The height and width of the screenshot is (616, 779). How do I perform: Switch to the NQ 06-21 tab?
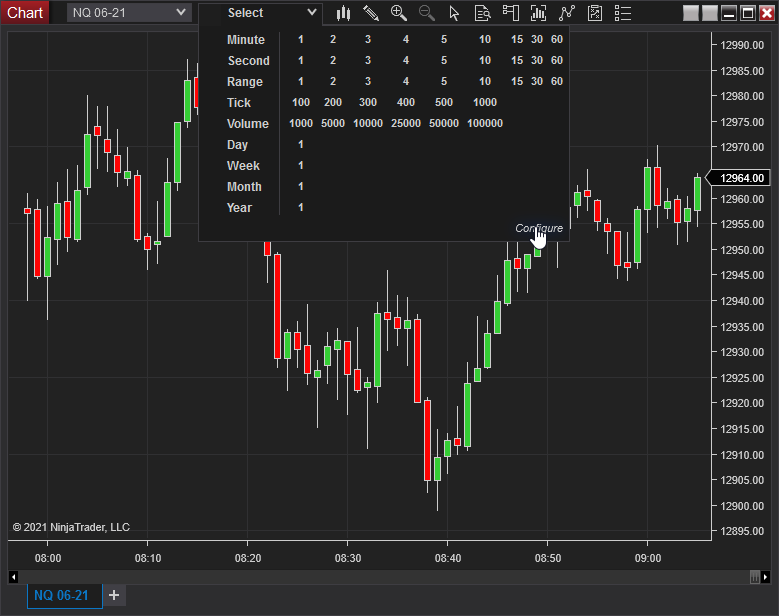pyautogui.click(x=65, y=596)
